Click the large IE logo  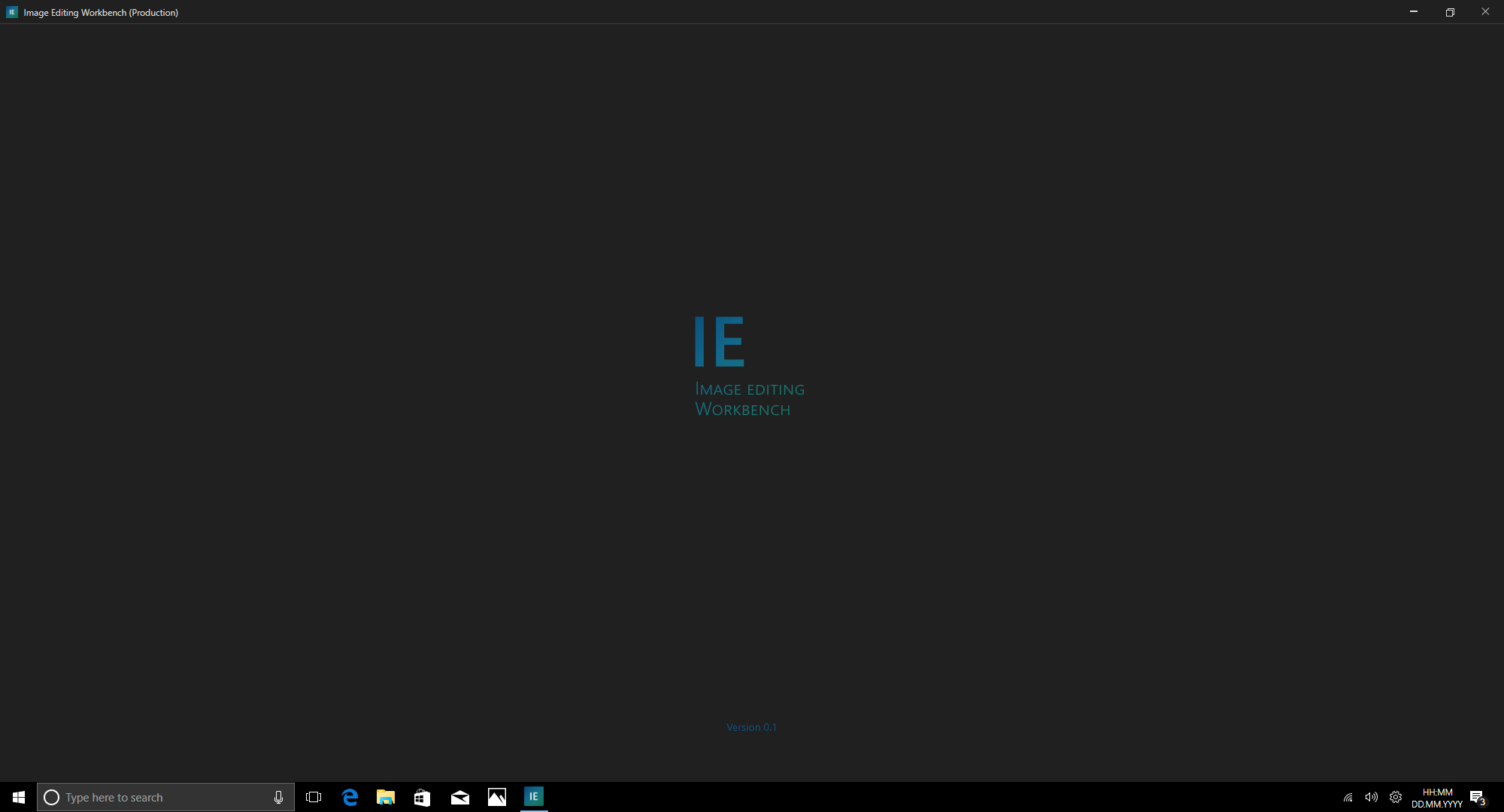click(x=719, y=341)
